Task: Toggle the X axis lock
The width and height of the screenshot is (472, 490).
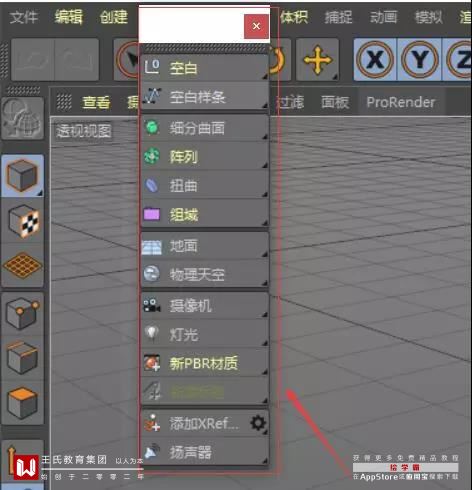Action: (x=375, y=60)
